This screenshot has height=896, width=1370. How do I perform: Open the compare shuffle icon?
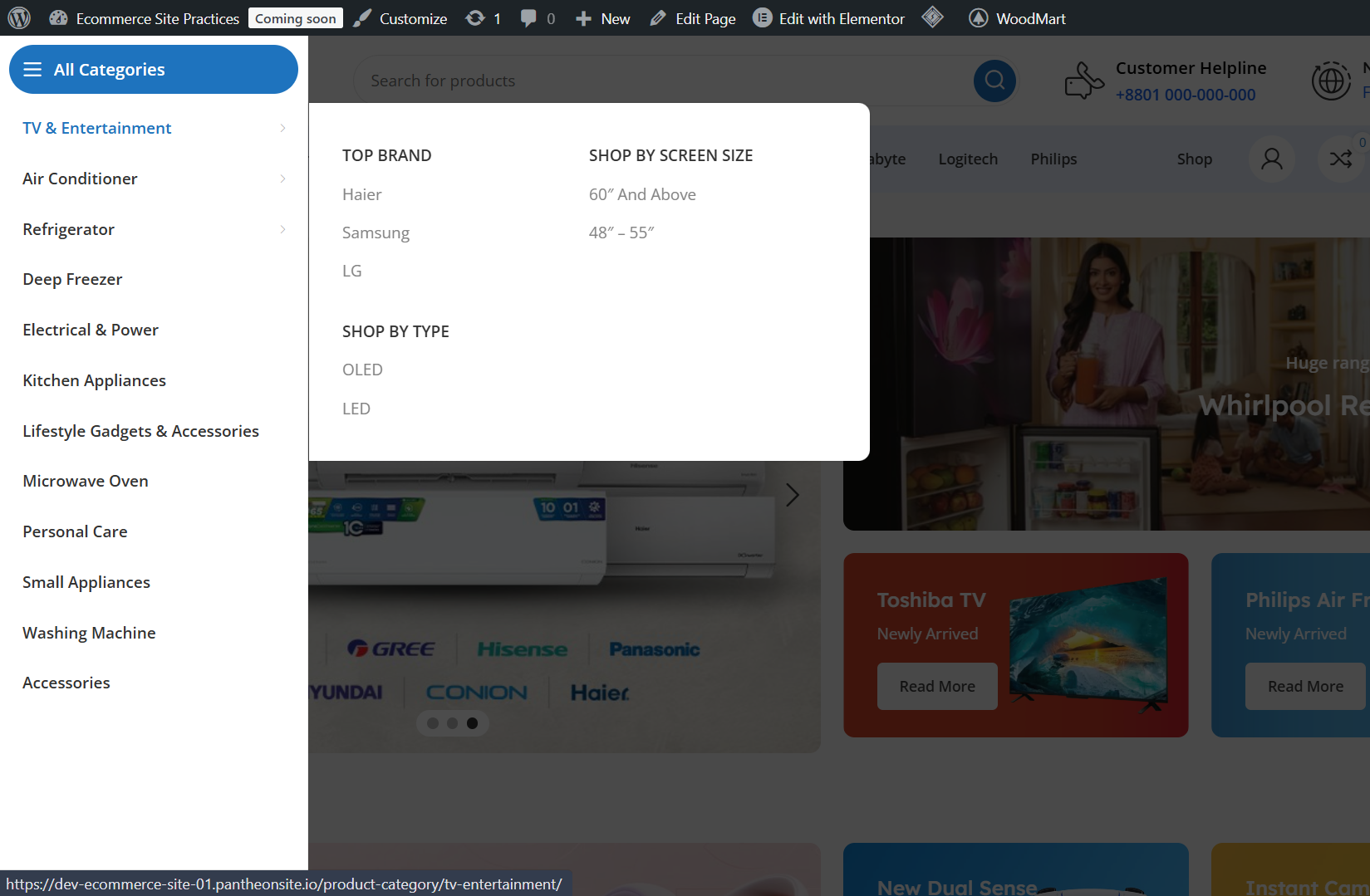[1341, 159]
